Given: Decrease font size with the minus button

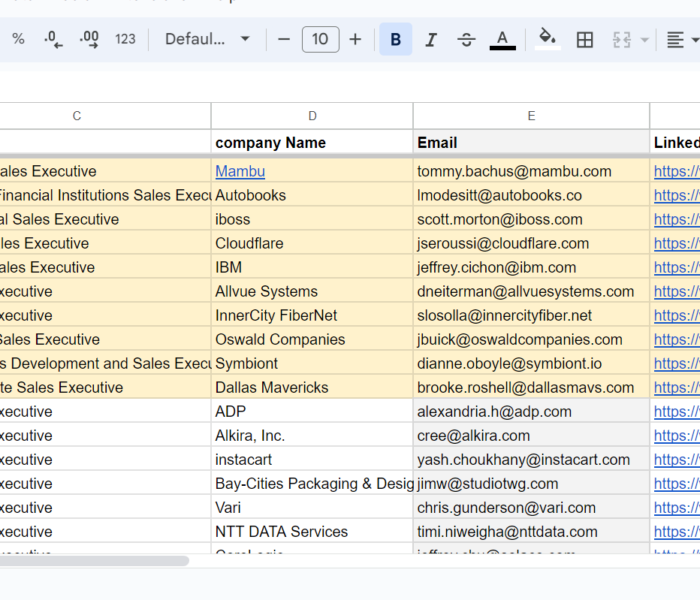Looking at the screenshot, I should click(284, 39).
